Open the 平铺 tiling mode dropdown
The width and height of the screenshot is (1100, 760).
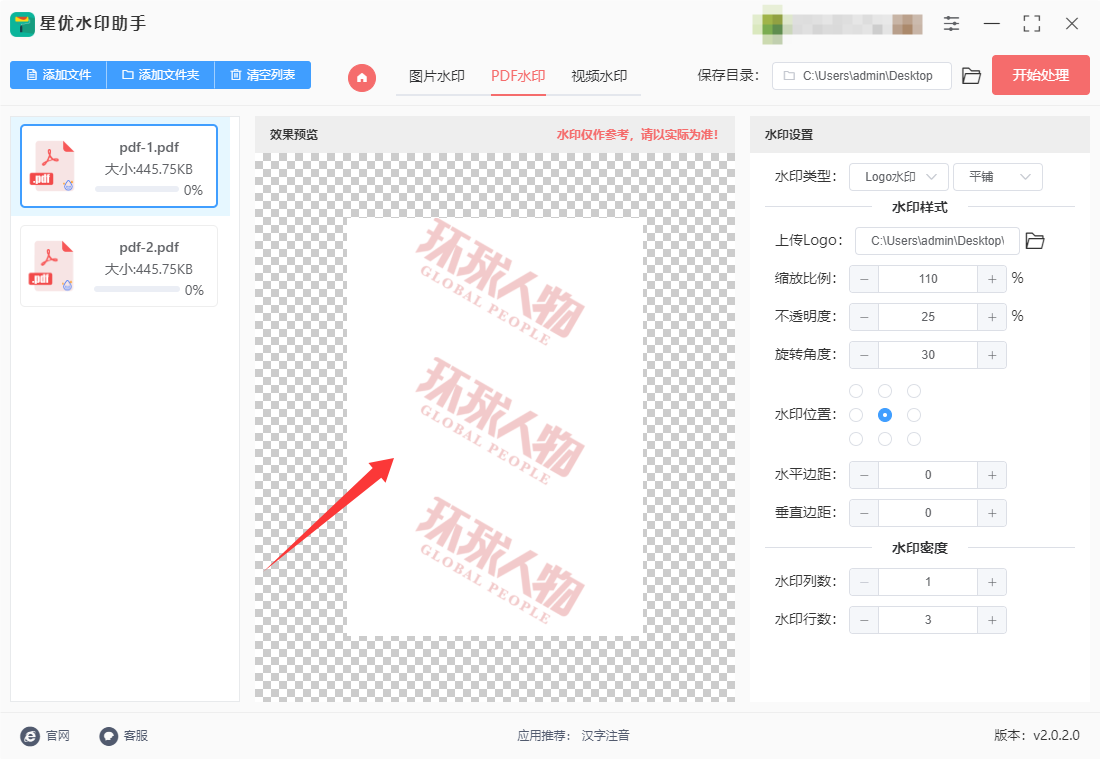coord(998,177)
